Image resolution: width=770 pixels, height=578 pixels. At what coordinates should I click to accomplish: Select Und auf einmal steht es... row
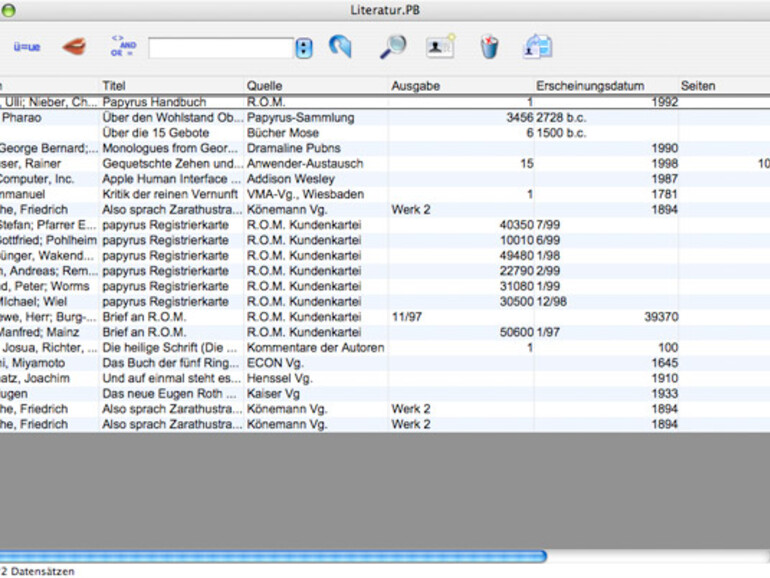(385, 378)
